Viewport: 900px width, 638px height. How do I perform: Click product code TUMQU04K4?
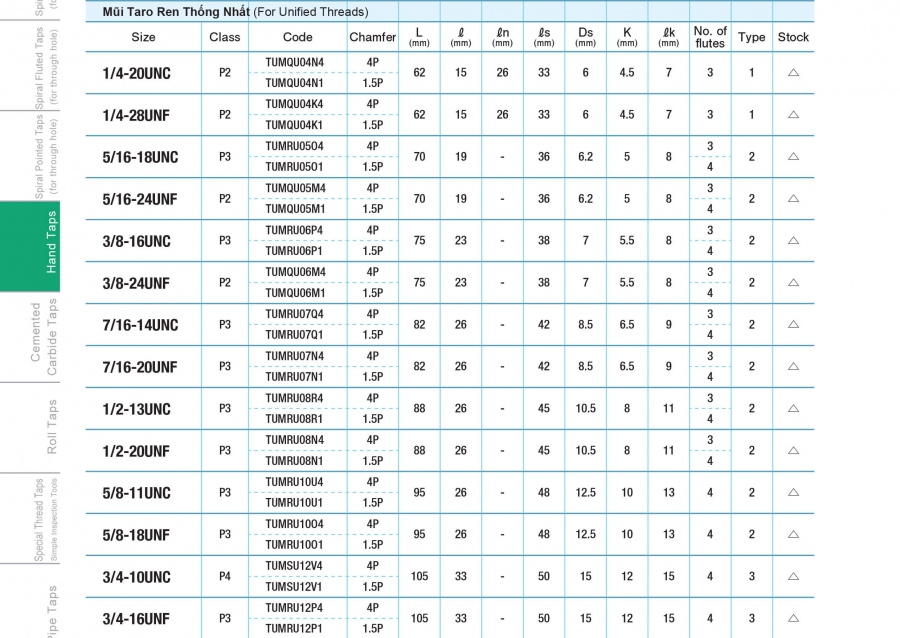pyautogui.click(x=294, y=104)
